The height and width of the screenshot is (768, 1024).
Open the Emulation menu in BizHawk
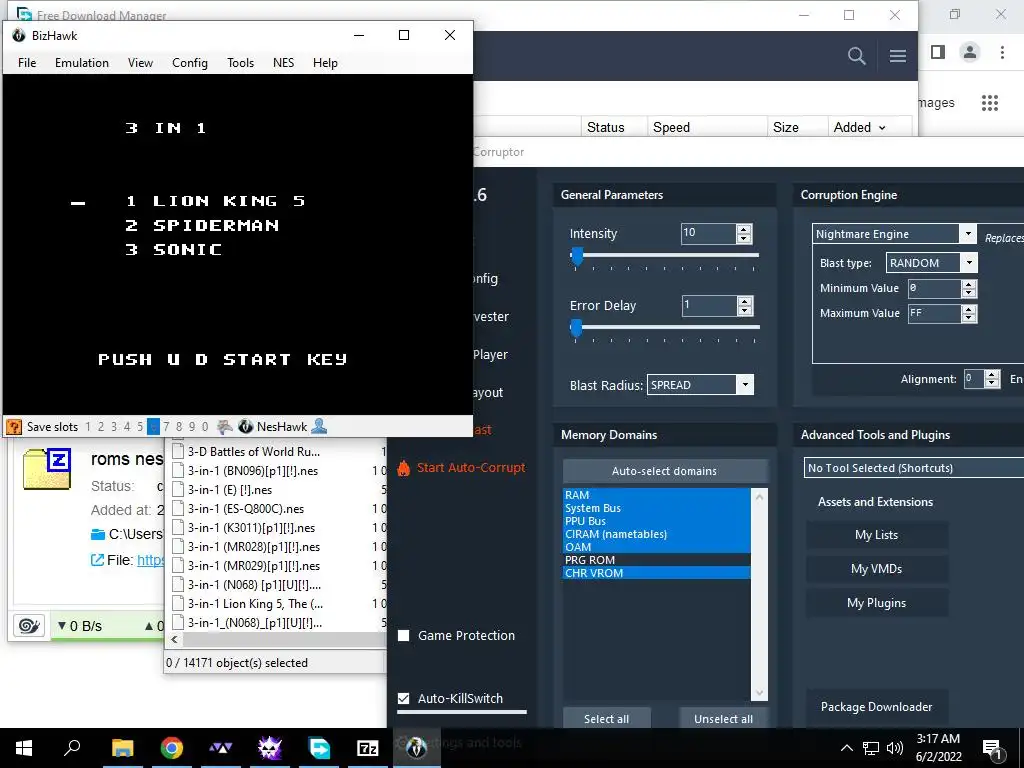[x=82, y=63]
